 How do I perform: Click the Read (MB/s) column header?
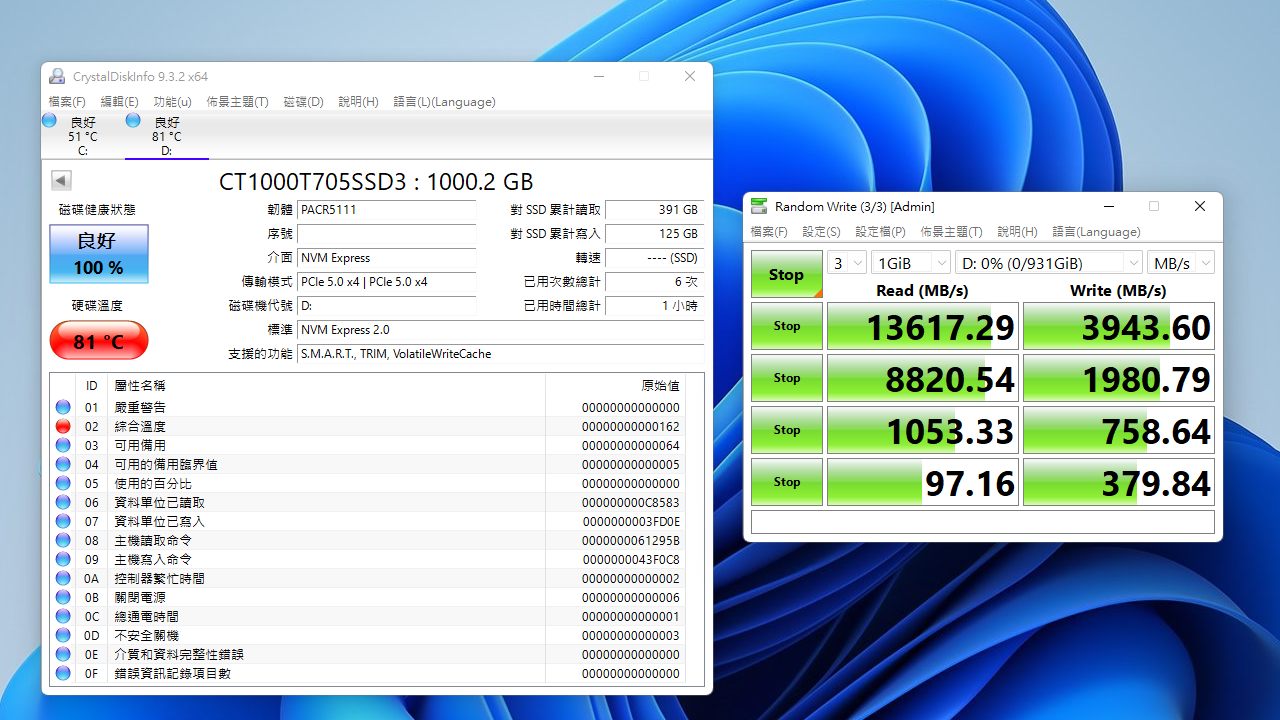(x=923, y=290)
